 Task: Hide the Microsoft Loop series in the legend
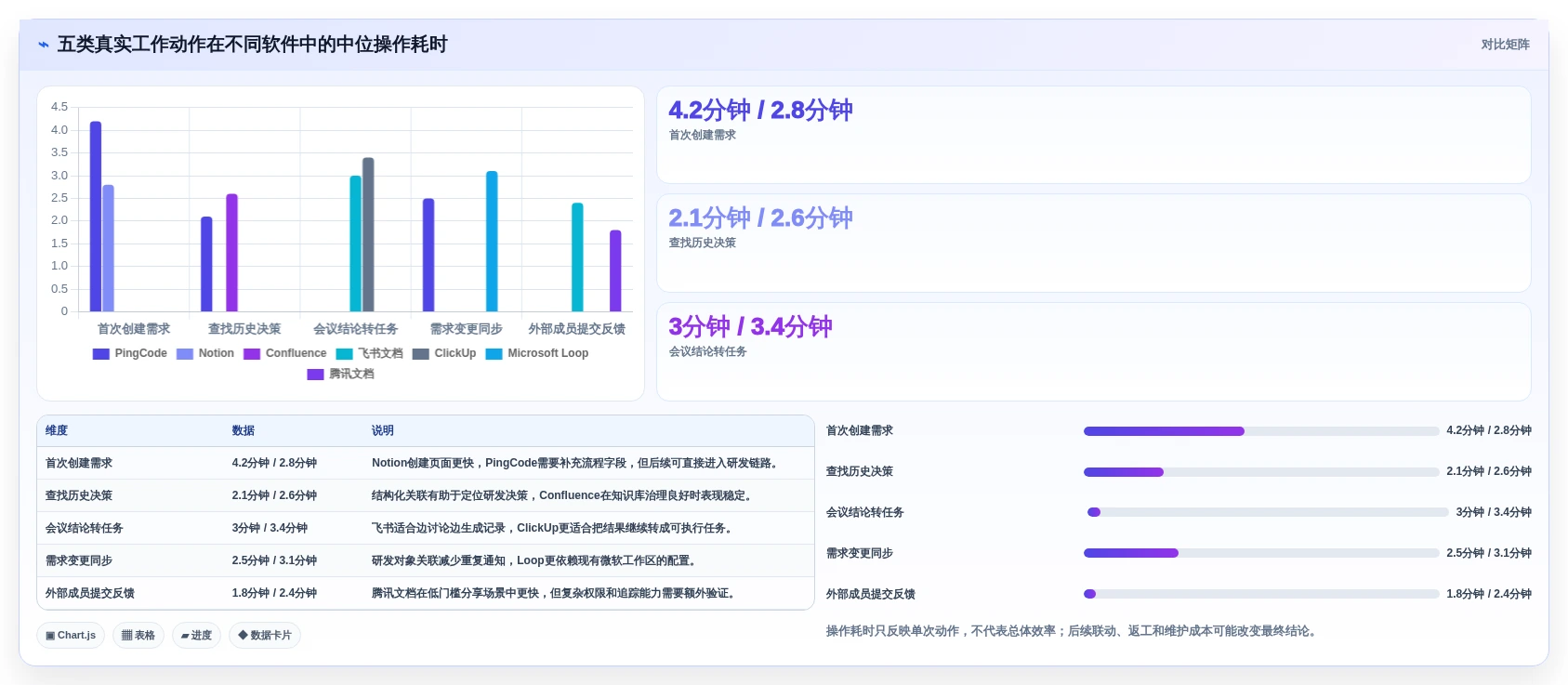pyautogui.click(x=537, y=353)
